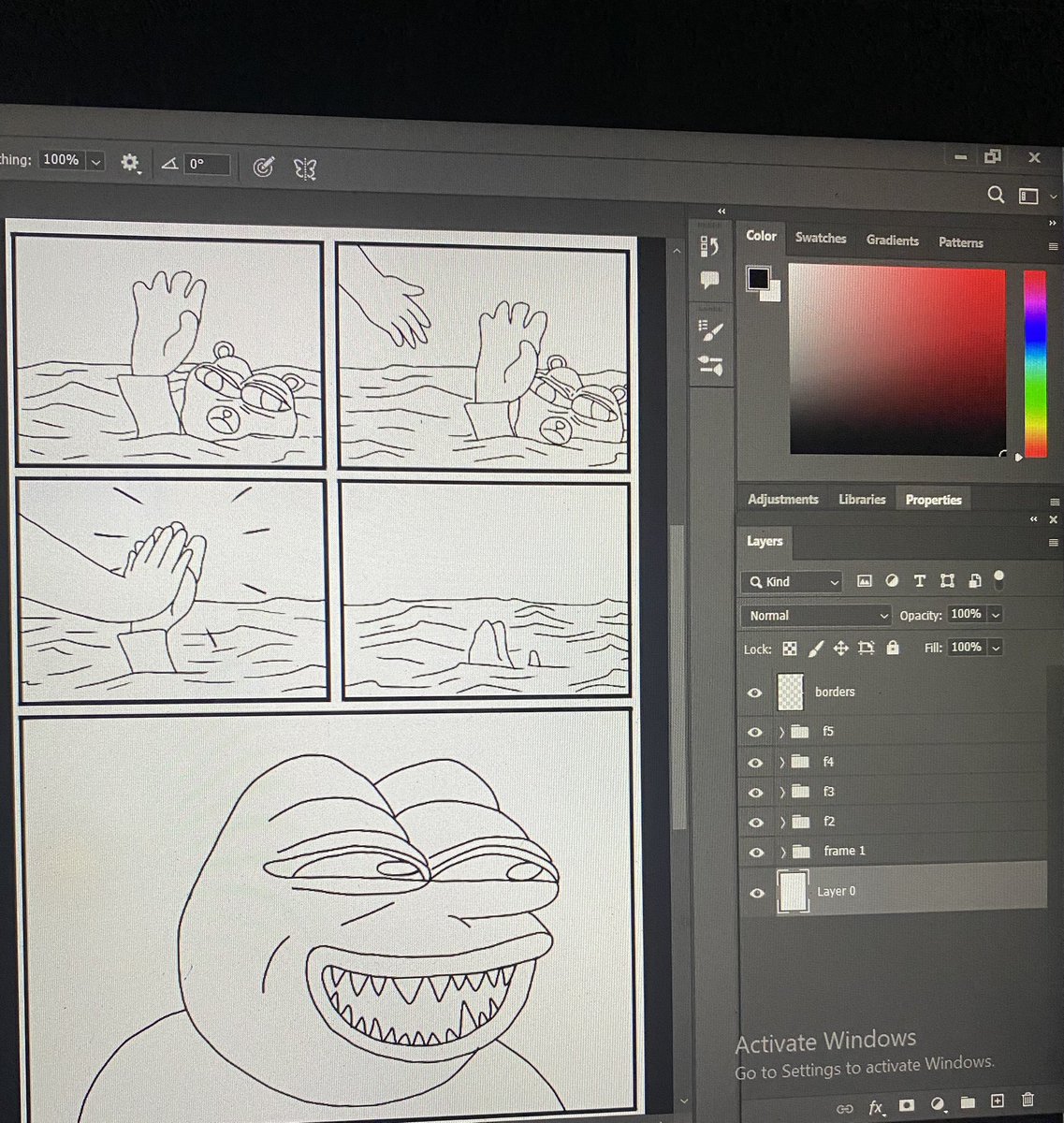
Task: Hide Layer 0 visibility eye
Action: pos(757,894)
